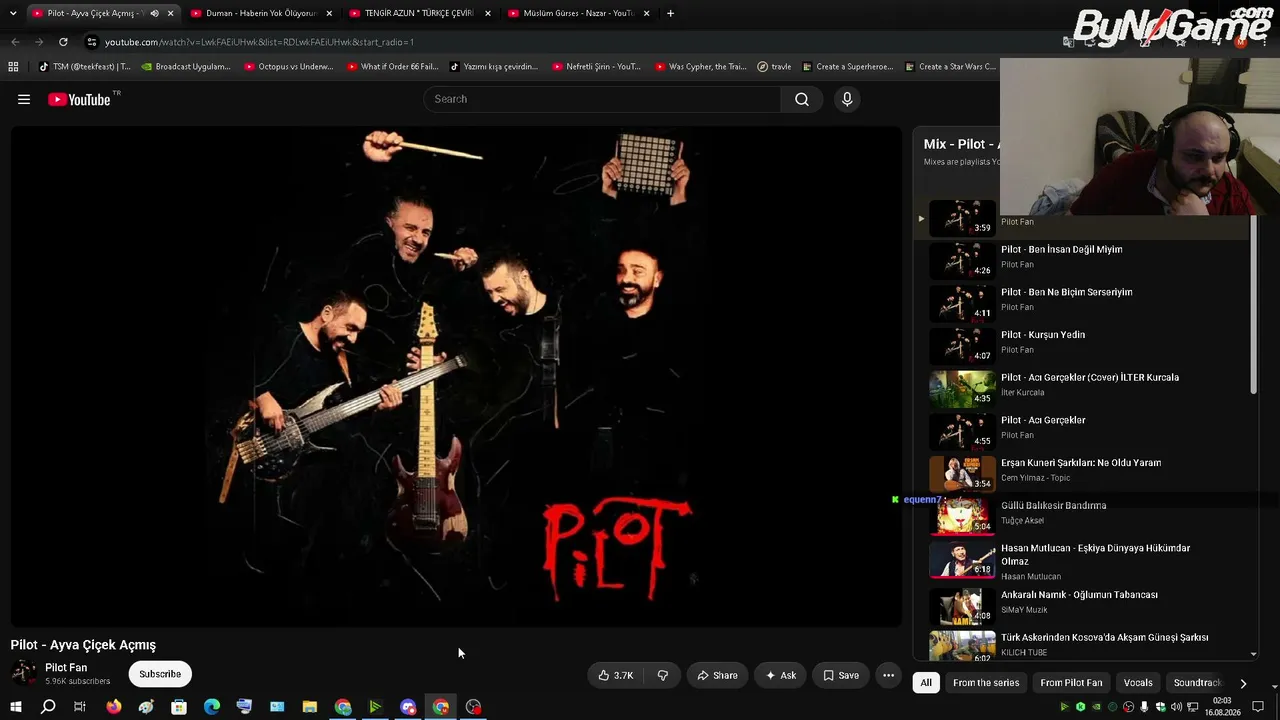Screen dimensions: 1280x720
Task: Open the Chrome apps grid shortcut
Action: coord(13,67)
